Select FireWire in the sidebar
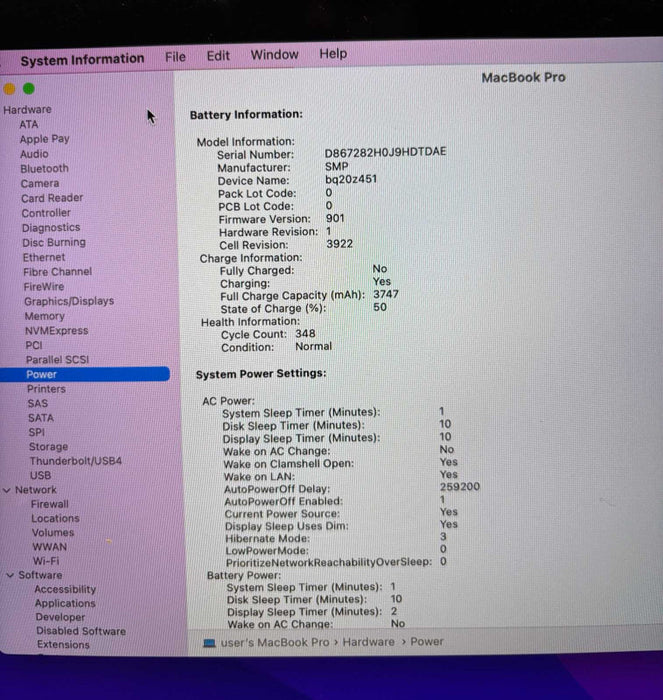 [44, 287]
